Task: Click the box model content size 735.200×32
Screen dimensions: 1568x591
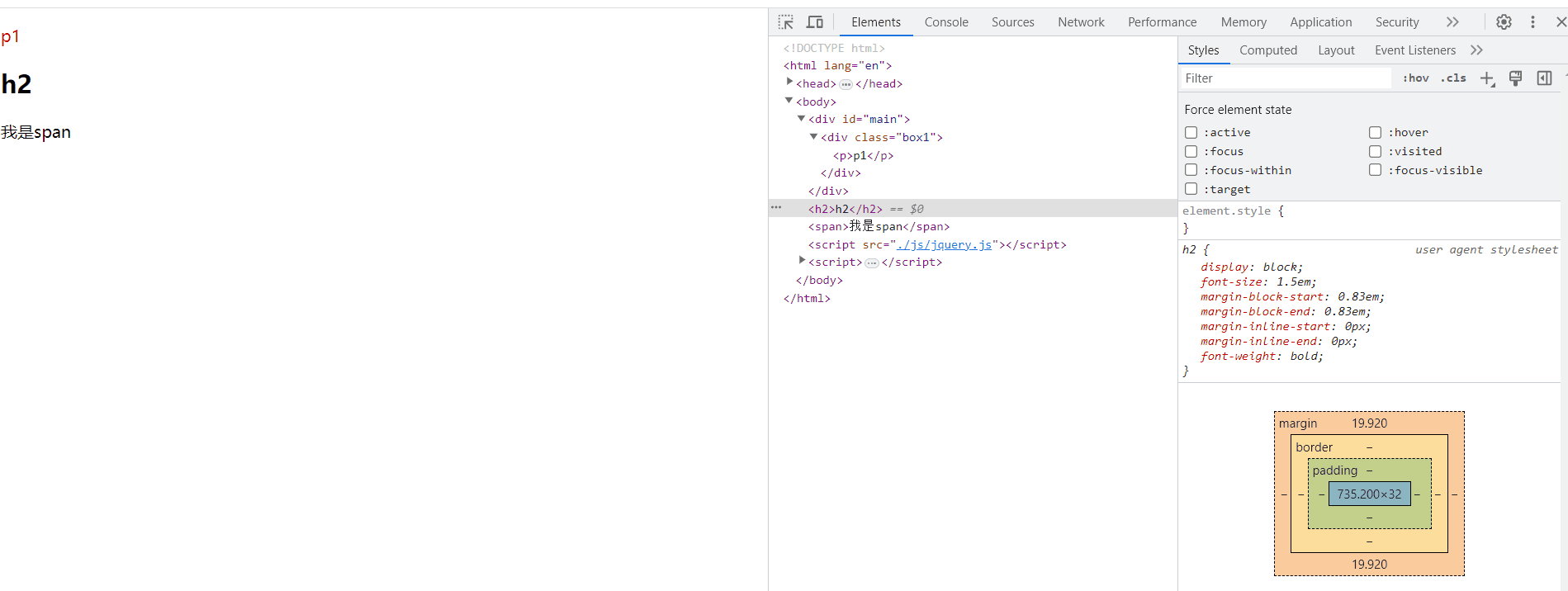Action: [1369, 494]
